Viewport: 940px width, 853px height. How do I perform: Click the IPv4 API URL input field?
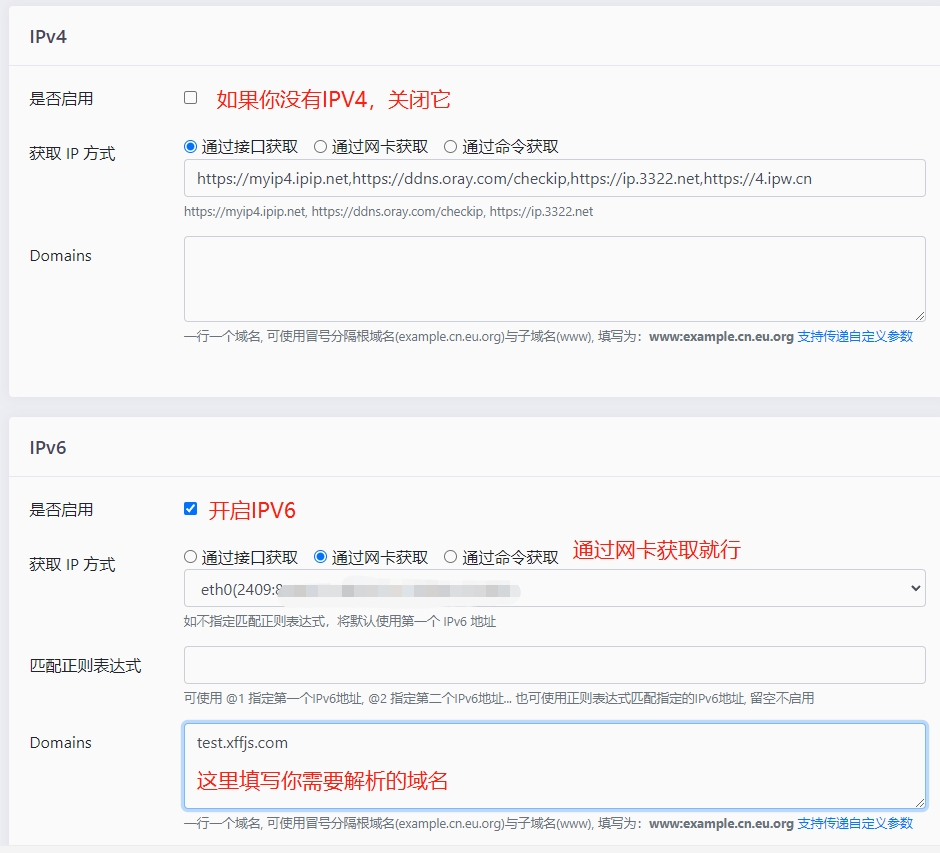tap(554, 179)
